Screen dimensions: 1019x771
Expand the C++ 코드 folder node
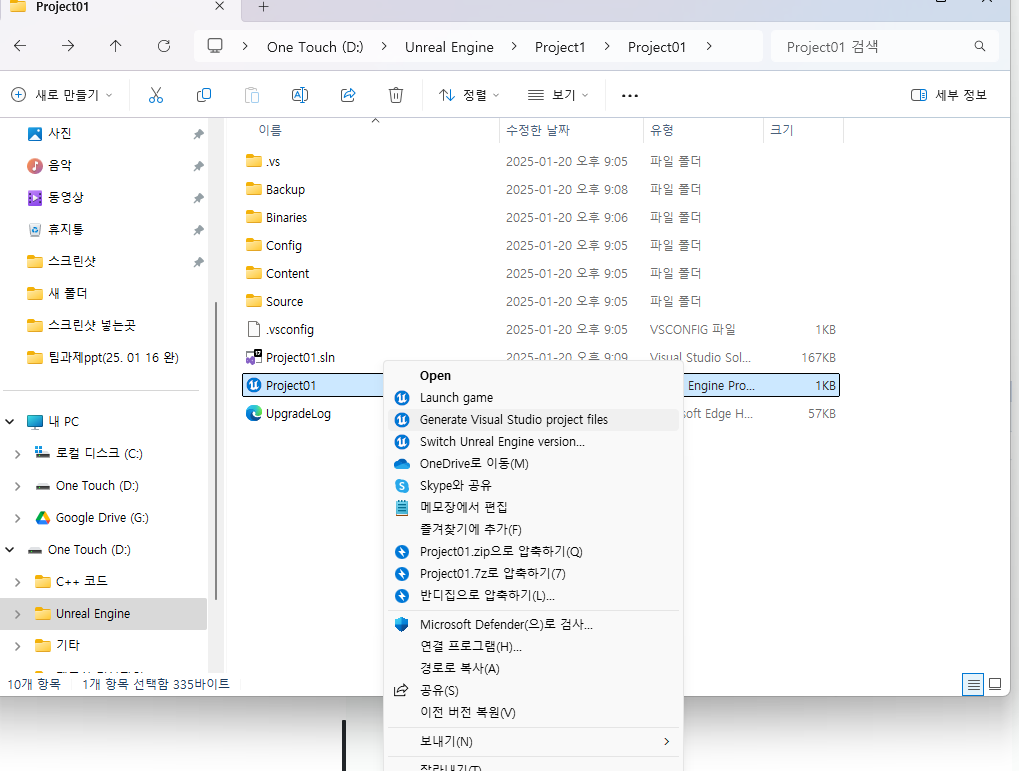pos(18,582)
